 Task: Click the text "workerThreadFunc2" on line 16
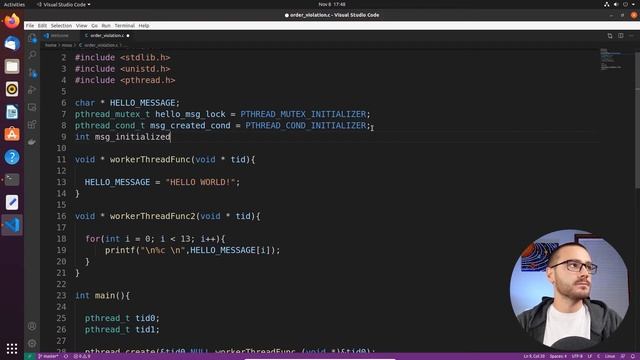tap(153, 216)
